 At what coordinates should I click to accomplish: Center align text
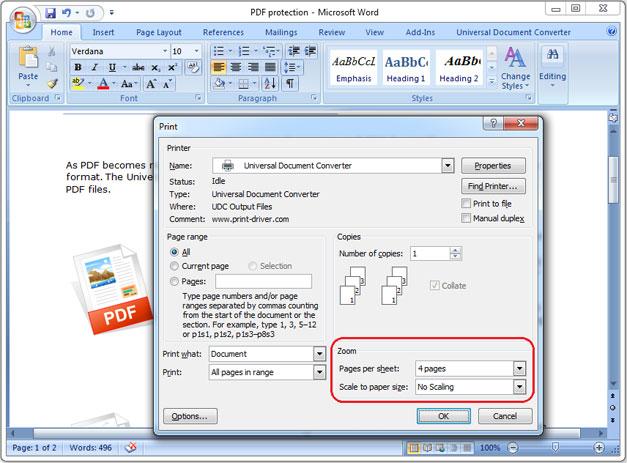tap(236, 67)
